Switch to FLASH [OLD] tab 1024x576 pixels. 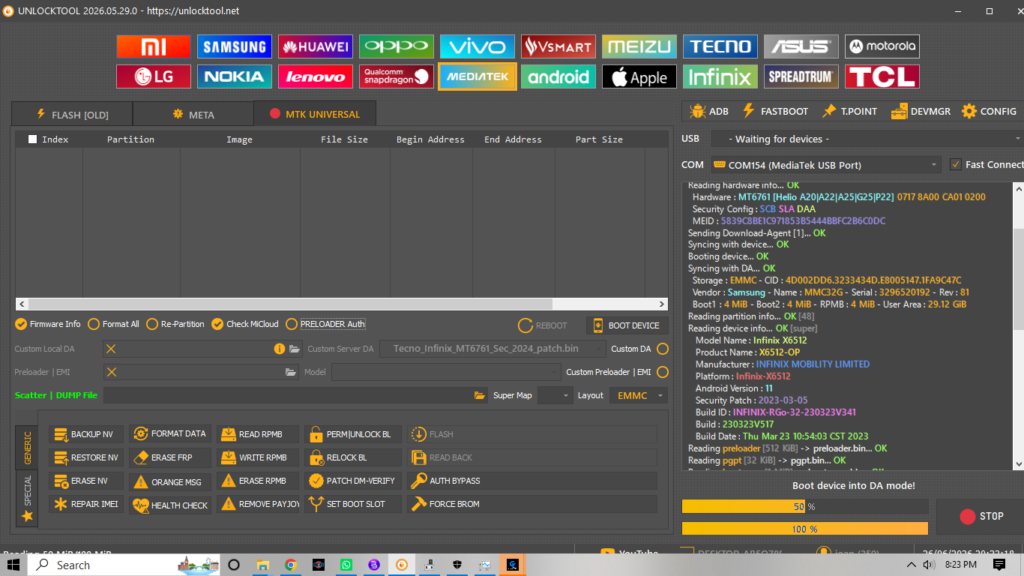pyautogui.click(x=72, y=114)
